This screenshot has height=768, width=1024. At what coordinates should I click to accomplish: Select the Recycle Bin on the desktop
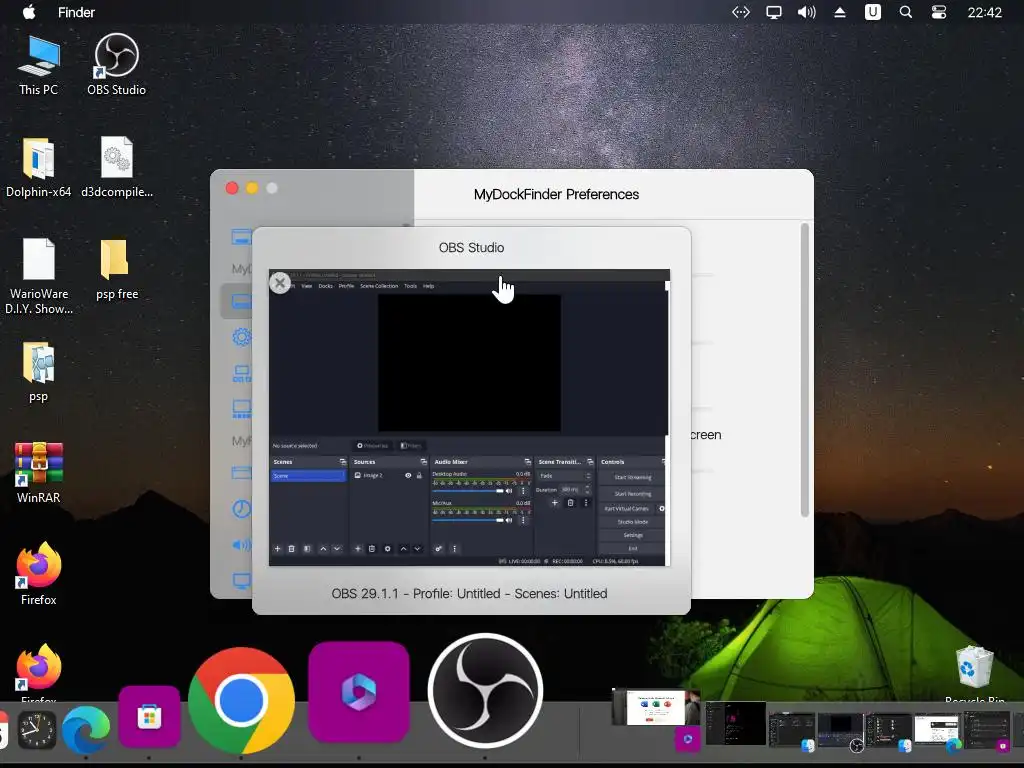point(974,673)
